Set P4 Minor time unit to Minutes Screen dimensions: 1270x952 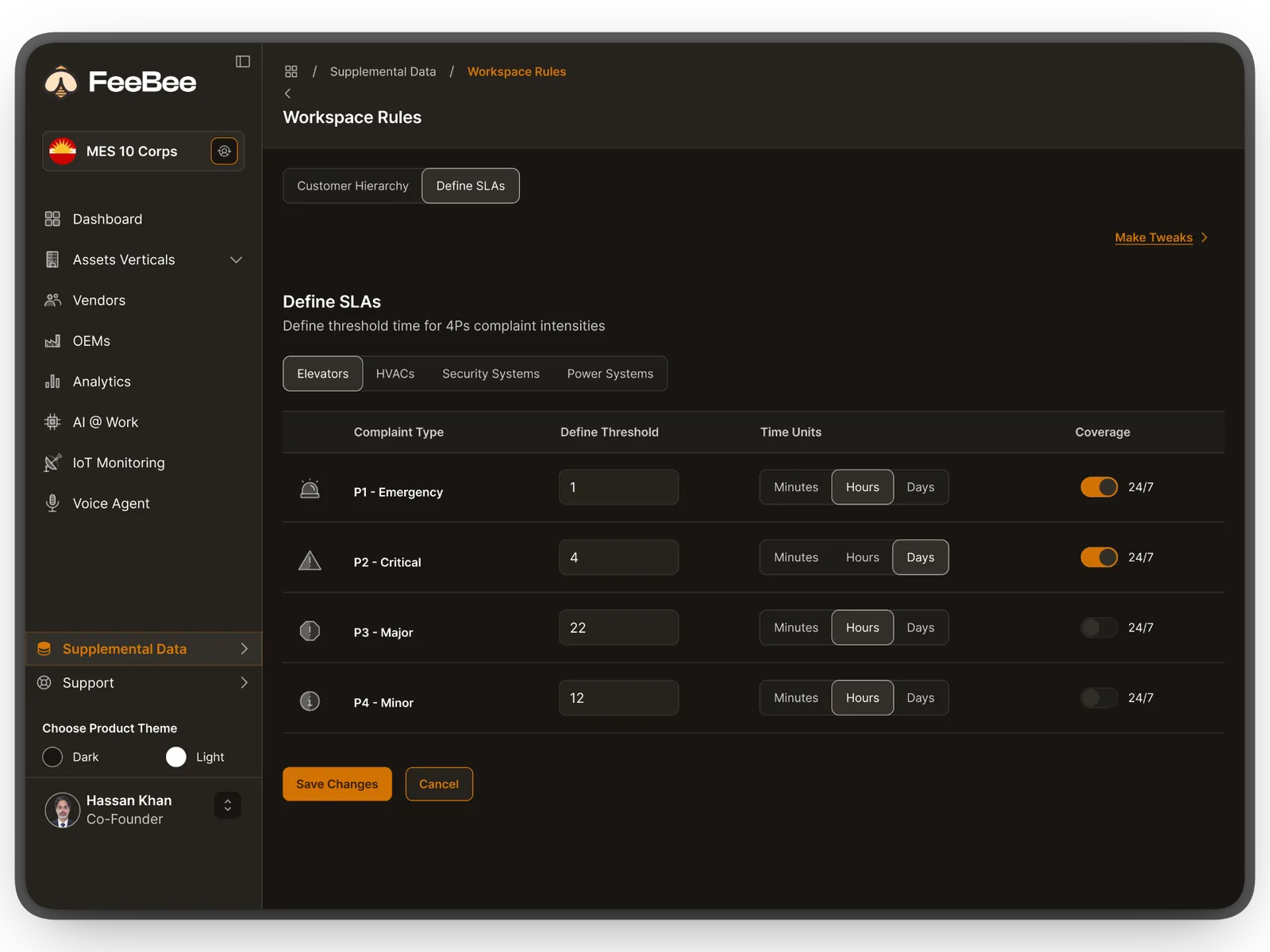[x=796, y=698]
